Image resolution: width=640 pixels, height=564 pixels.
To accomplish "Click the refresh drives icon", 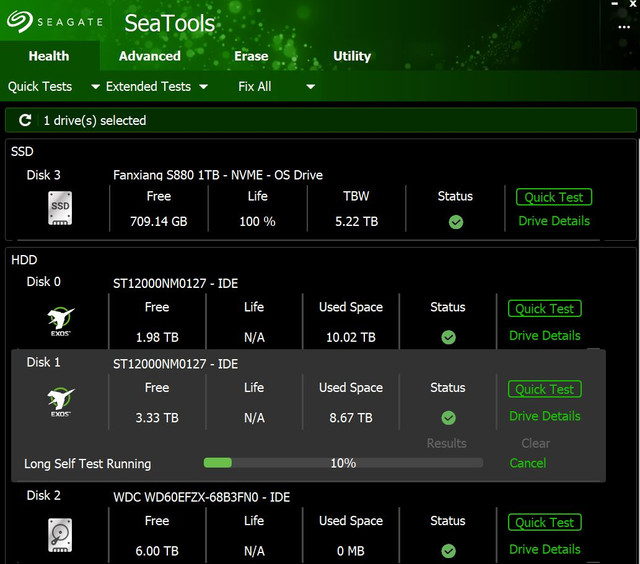I will (x=25, y=120).
